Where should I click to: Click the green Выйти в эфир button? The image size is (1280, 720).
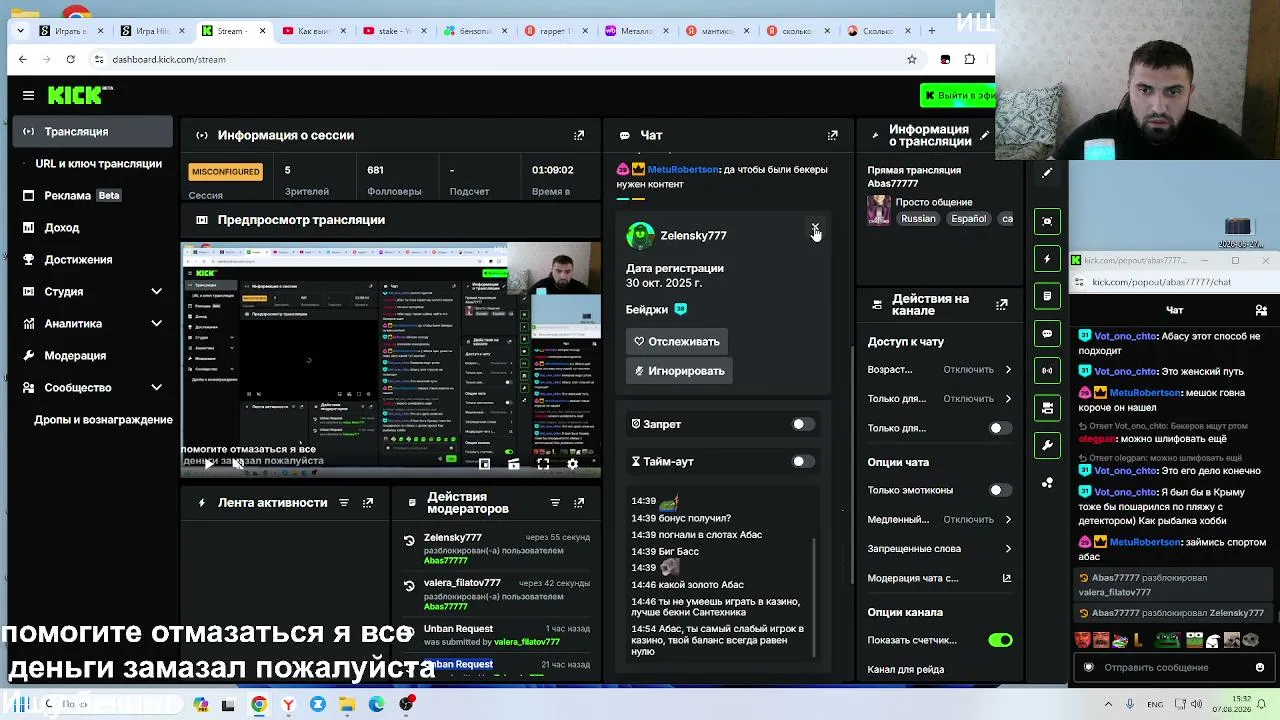[958, 95]
